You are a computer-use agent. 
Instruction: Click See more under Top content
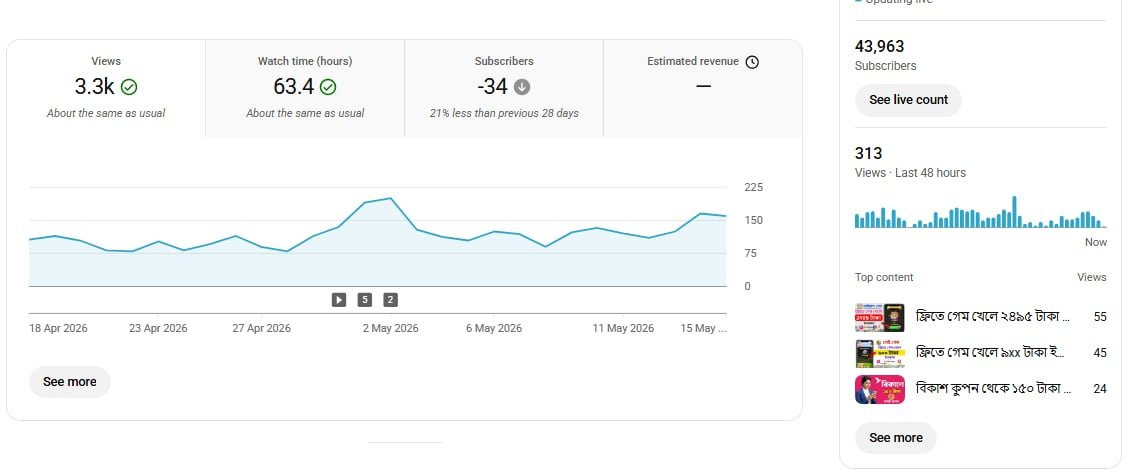tap(896, 438)
